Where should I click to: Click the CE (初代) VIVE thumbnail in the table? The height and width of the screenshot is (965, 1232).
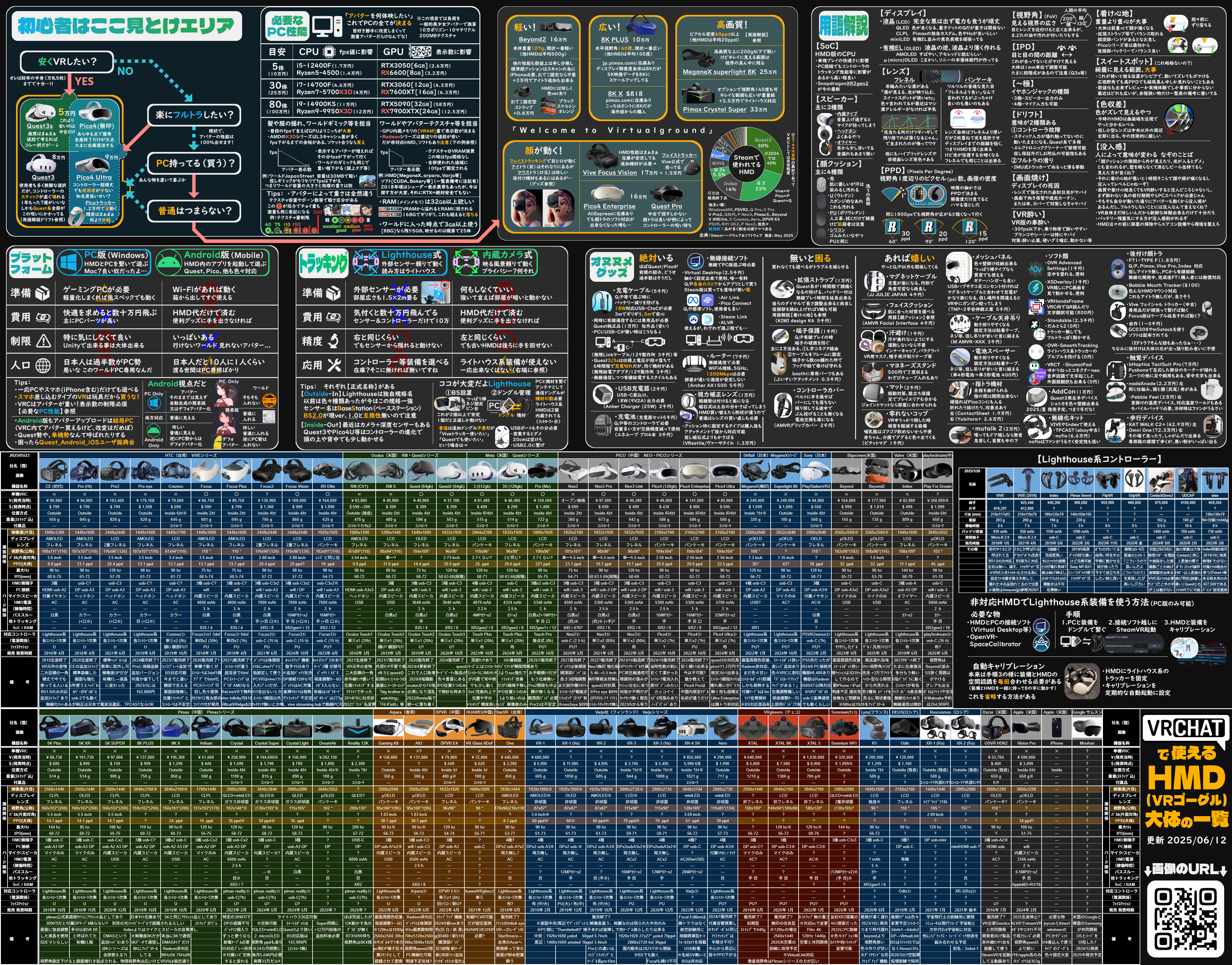[54, 471]
